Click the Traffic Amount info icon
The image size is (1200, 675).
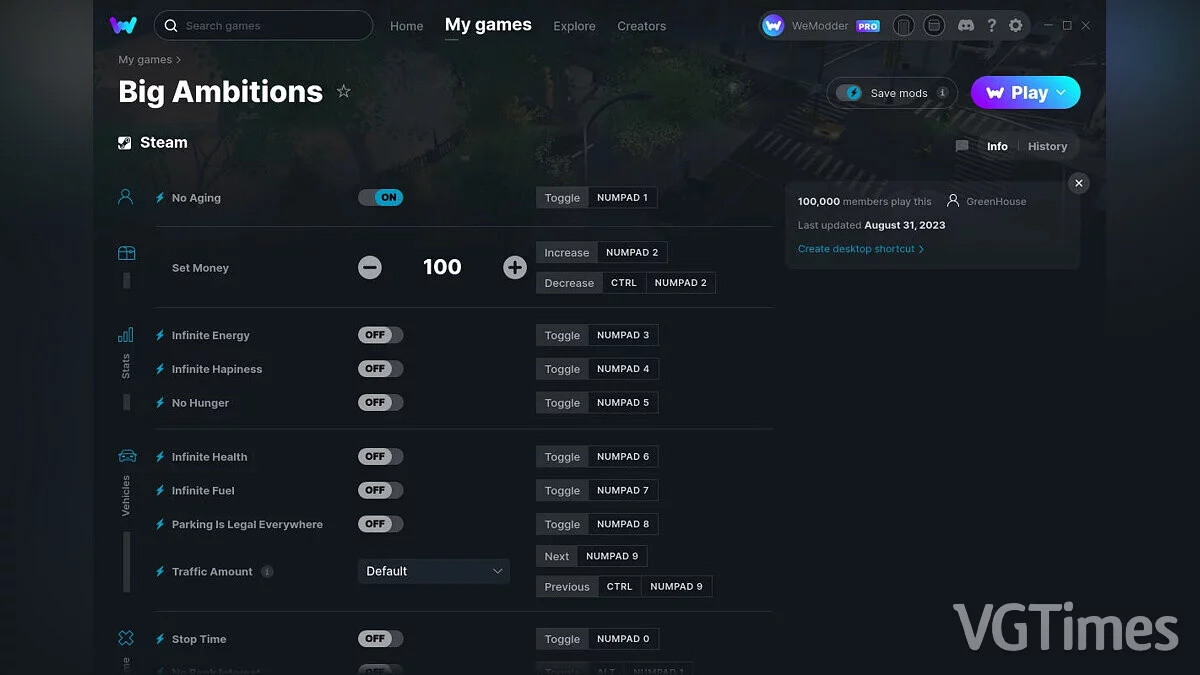click(267, 572)
